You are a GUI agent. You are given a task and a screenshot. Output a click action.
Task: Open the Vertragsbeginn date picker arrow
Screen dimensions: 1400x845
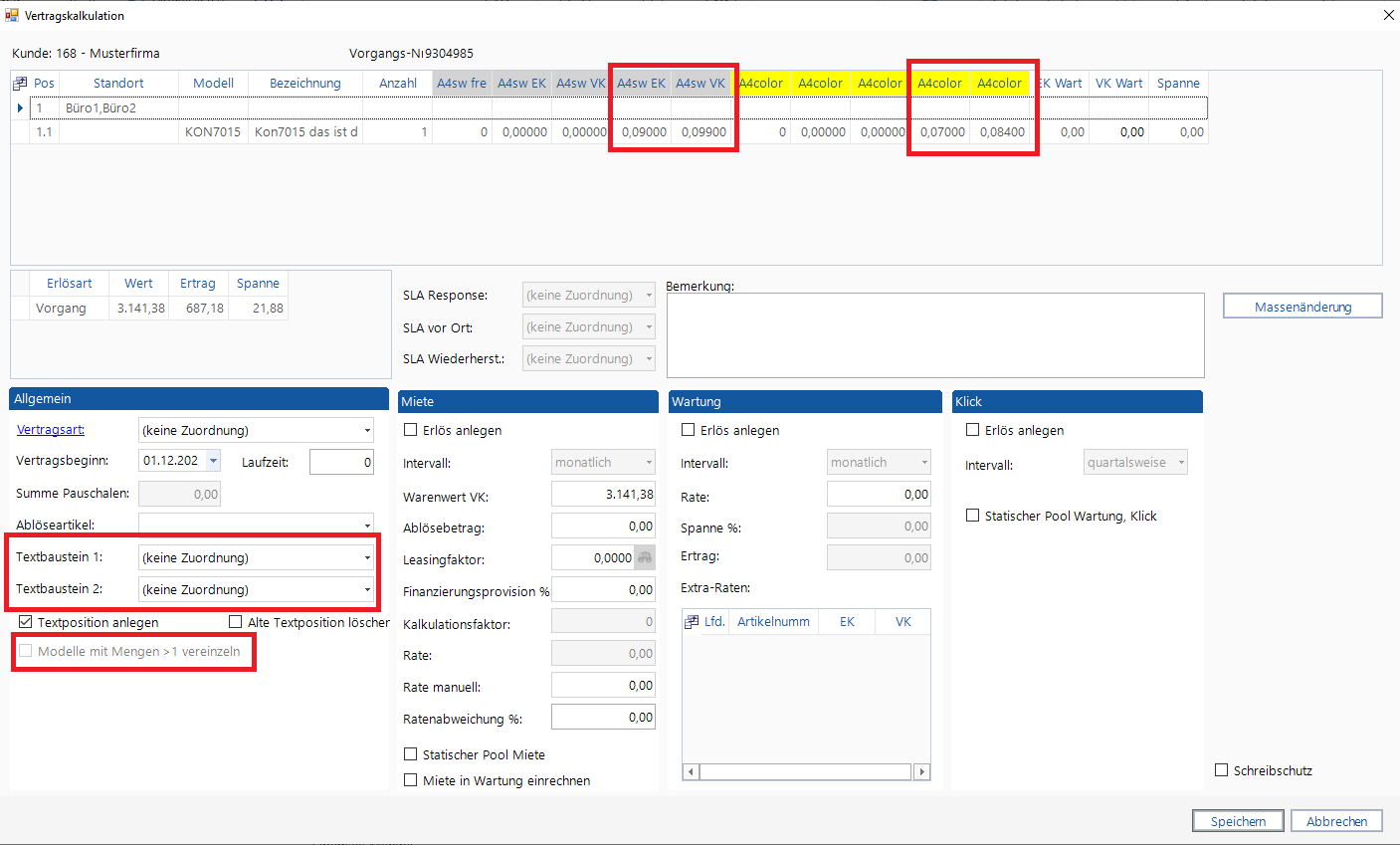click(x=213, y=461)
